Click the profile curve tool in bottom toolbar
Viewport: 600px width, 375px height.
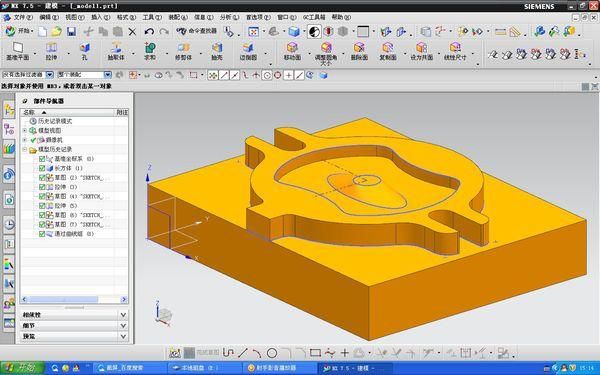coord(228,352)
